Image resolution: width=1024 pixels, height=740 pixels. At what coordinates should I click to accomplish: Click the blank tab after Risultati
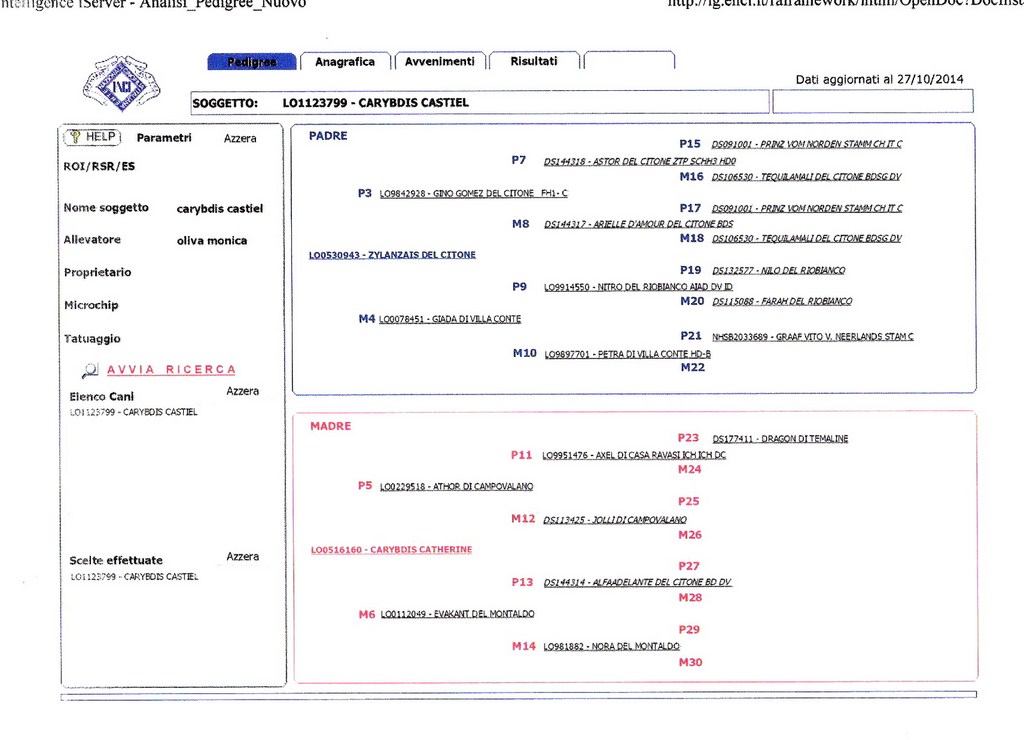click(629, 60)
